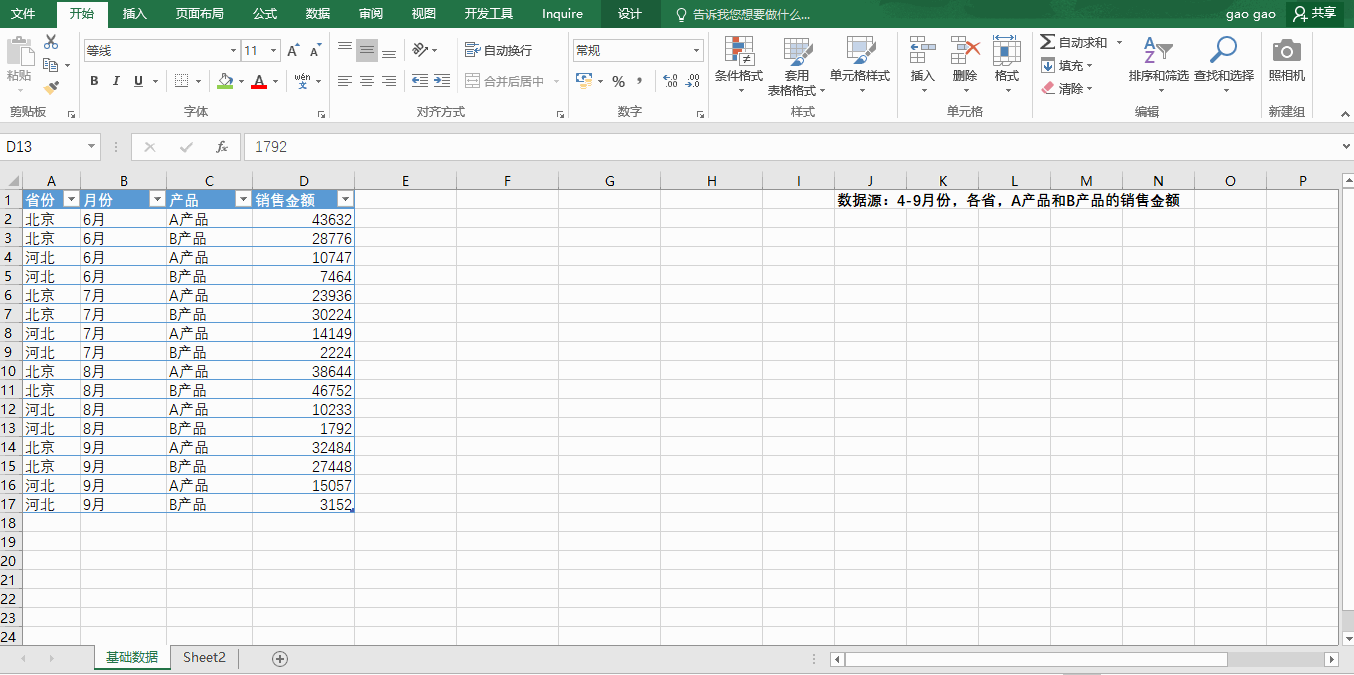Click the 清除 clear button
The width and height of the screenshot is (1354, 675).
(x=1067, y=88)
